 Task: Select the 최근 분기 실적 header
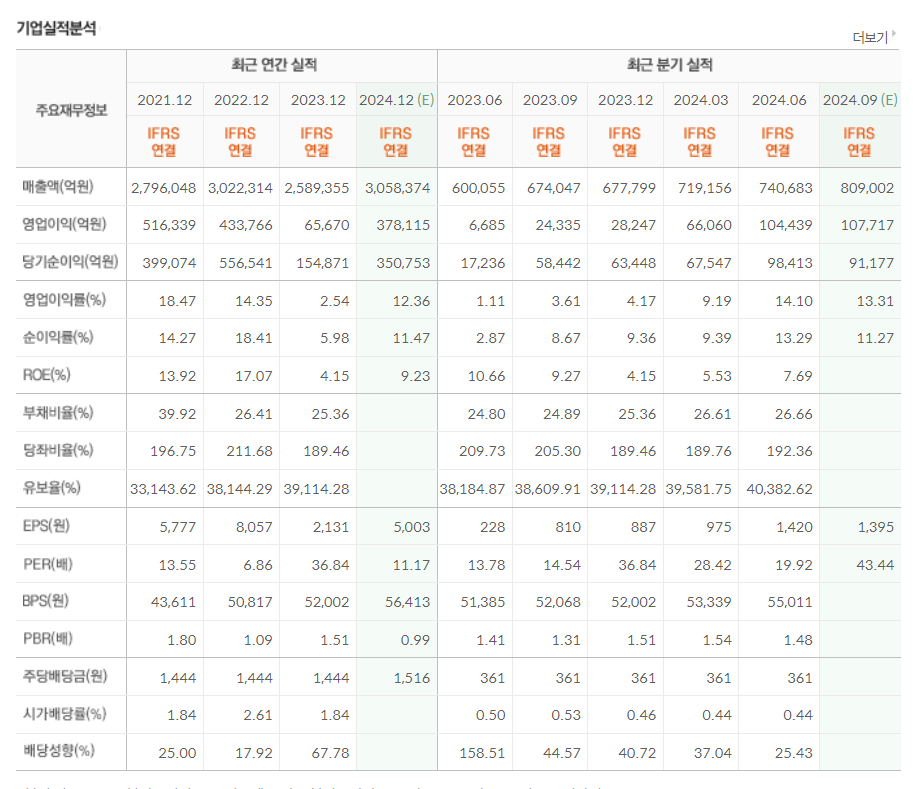click(x=669, y=65)
